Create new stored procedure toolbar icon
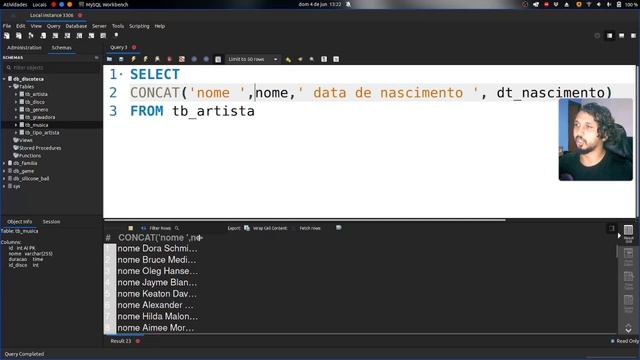This screenshot has width=640, height=360. point(79,36)
